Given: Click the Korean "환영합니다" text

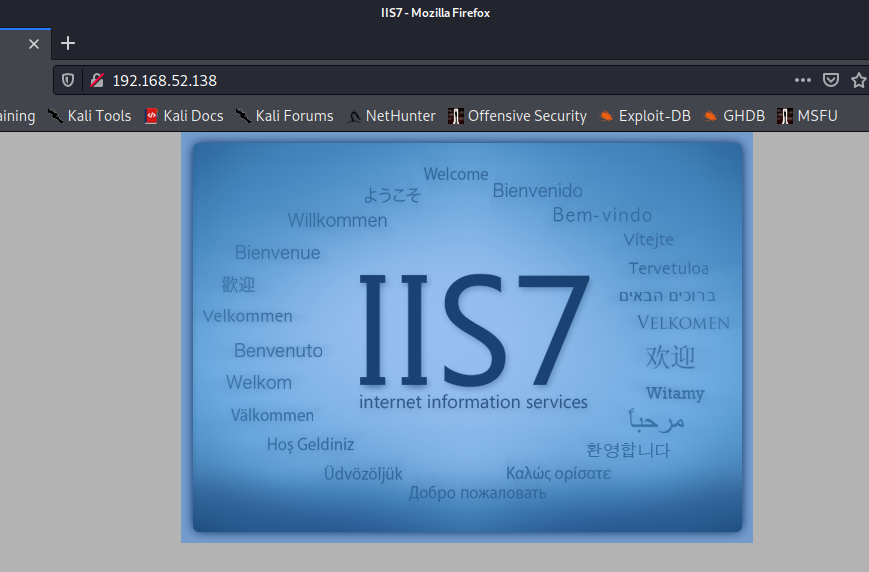Looking at the screenshot, I should pyautogui.click(x=628, y=450).
